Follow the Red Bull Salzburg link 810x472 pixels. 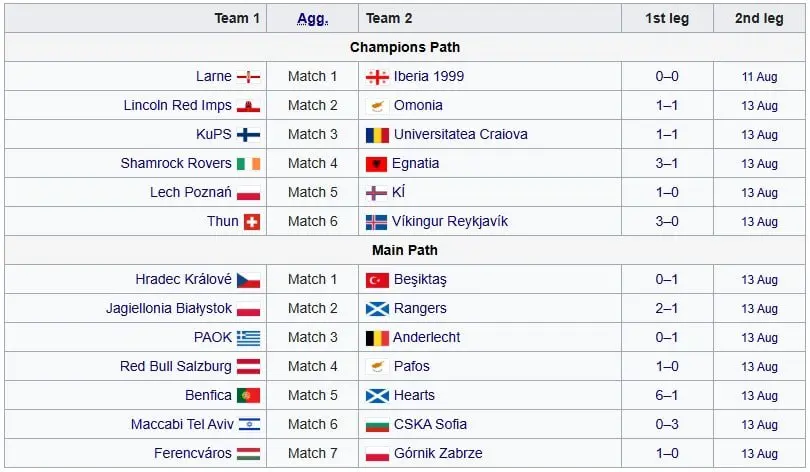click(176, 366)
